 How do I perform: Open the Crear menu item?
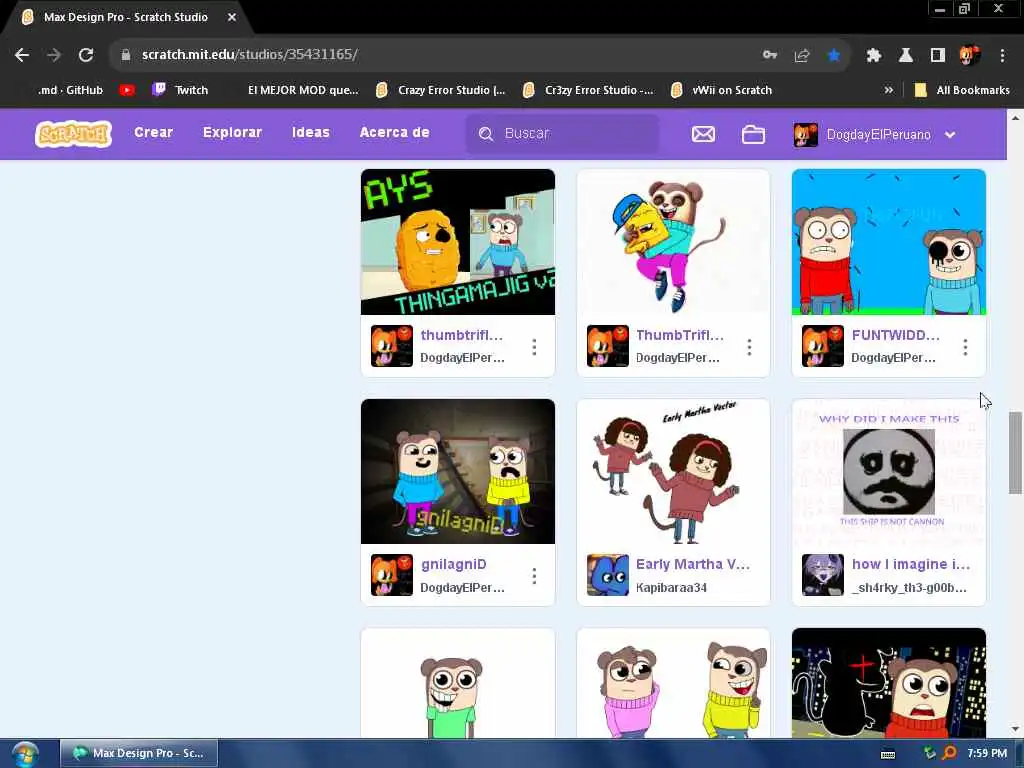click(x=153, y=133)
